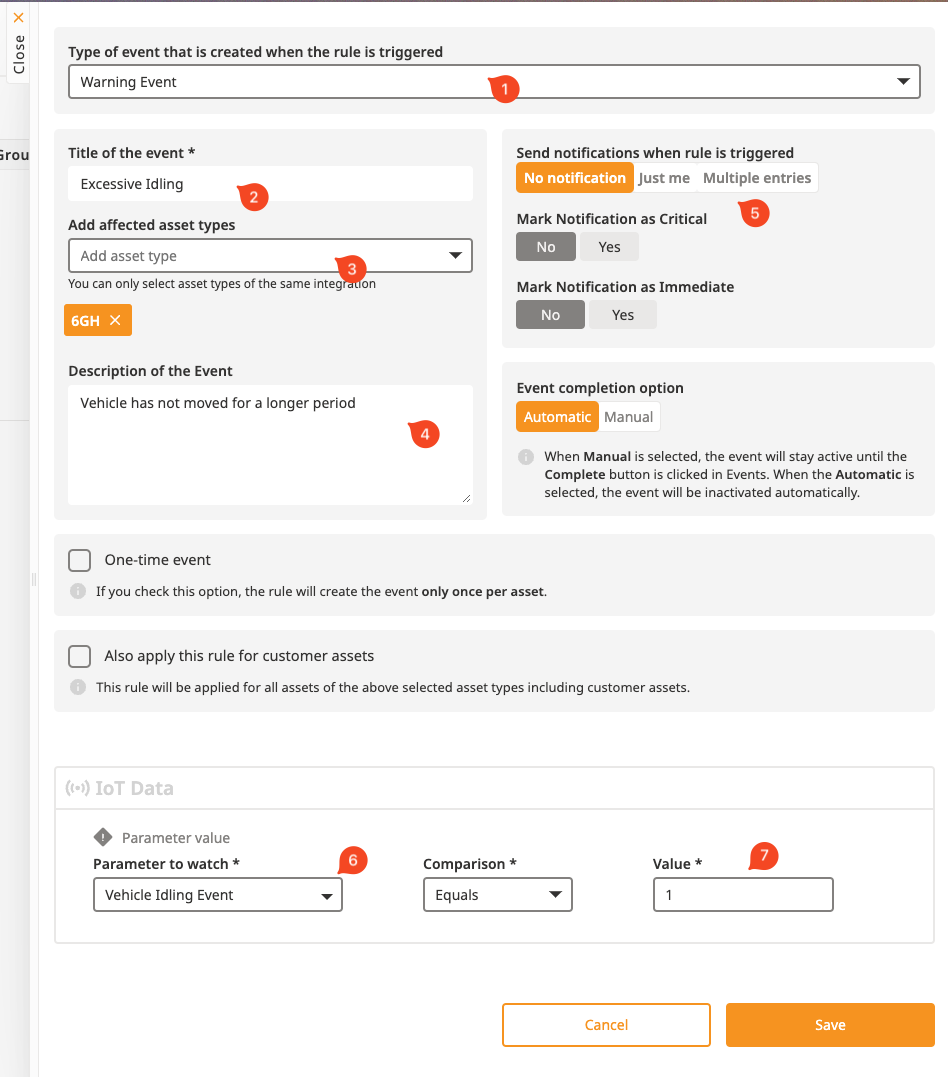Click the Title of the event field
The width and height of the screenshot is (948, 1077).
270,184
